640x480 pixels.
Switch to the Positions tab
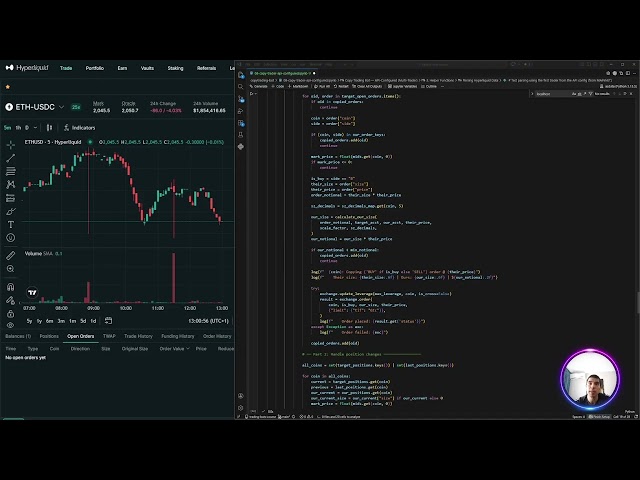pyautogui.click(x=49, y=336)
